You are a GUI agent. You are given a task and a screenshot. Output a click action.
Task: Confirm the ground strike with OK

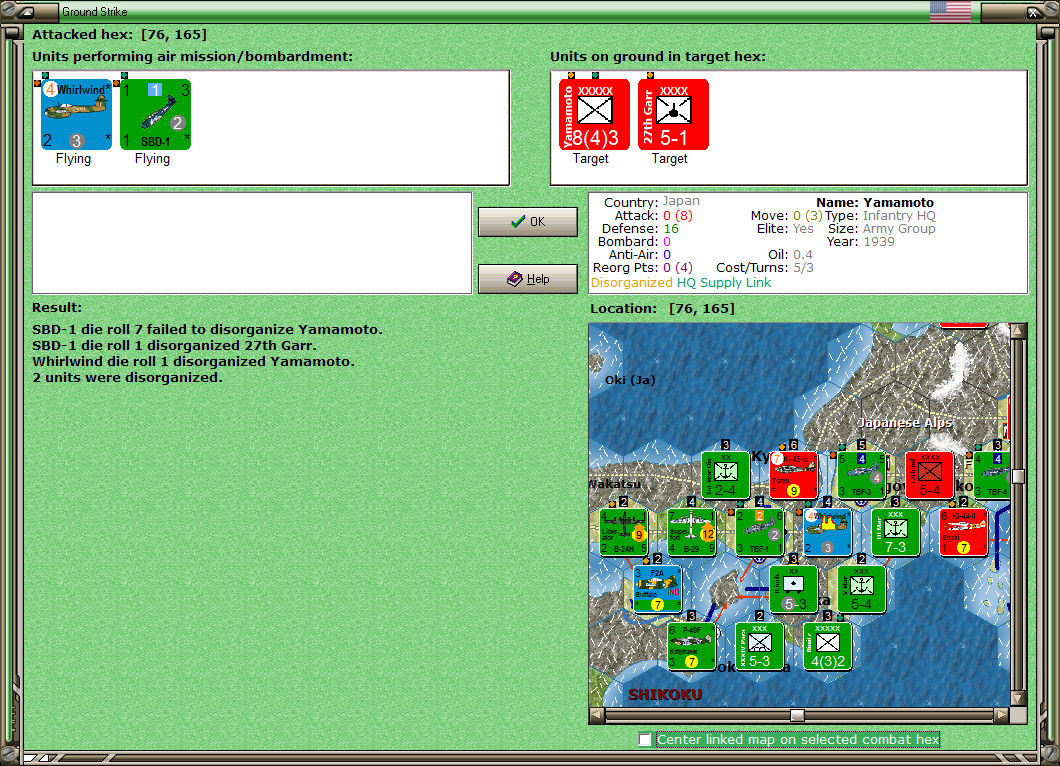(x=528, y=222)
